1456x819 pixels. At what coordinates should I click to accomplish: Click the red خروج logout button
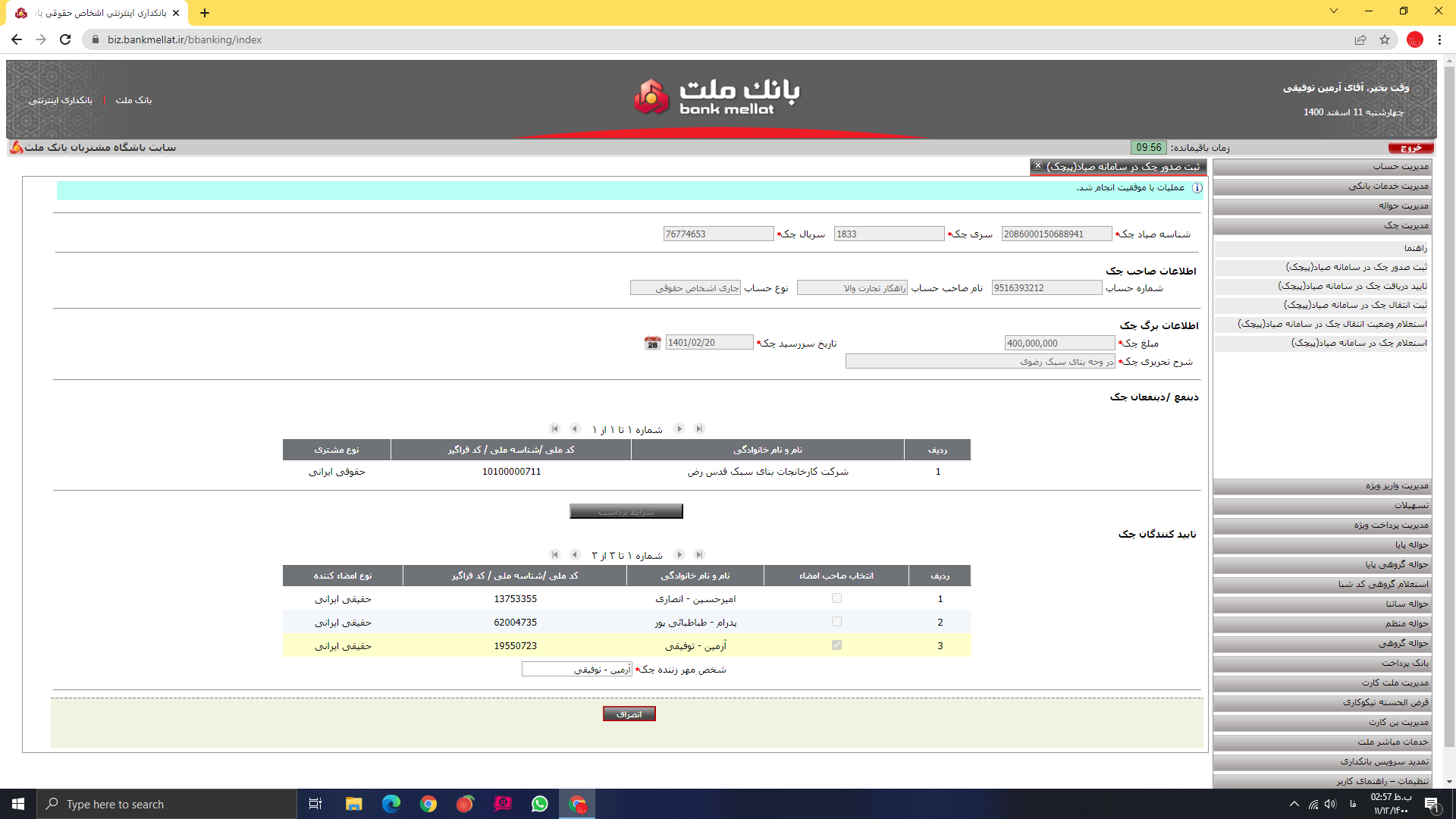1410,148
